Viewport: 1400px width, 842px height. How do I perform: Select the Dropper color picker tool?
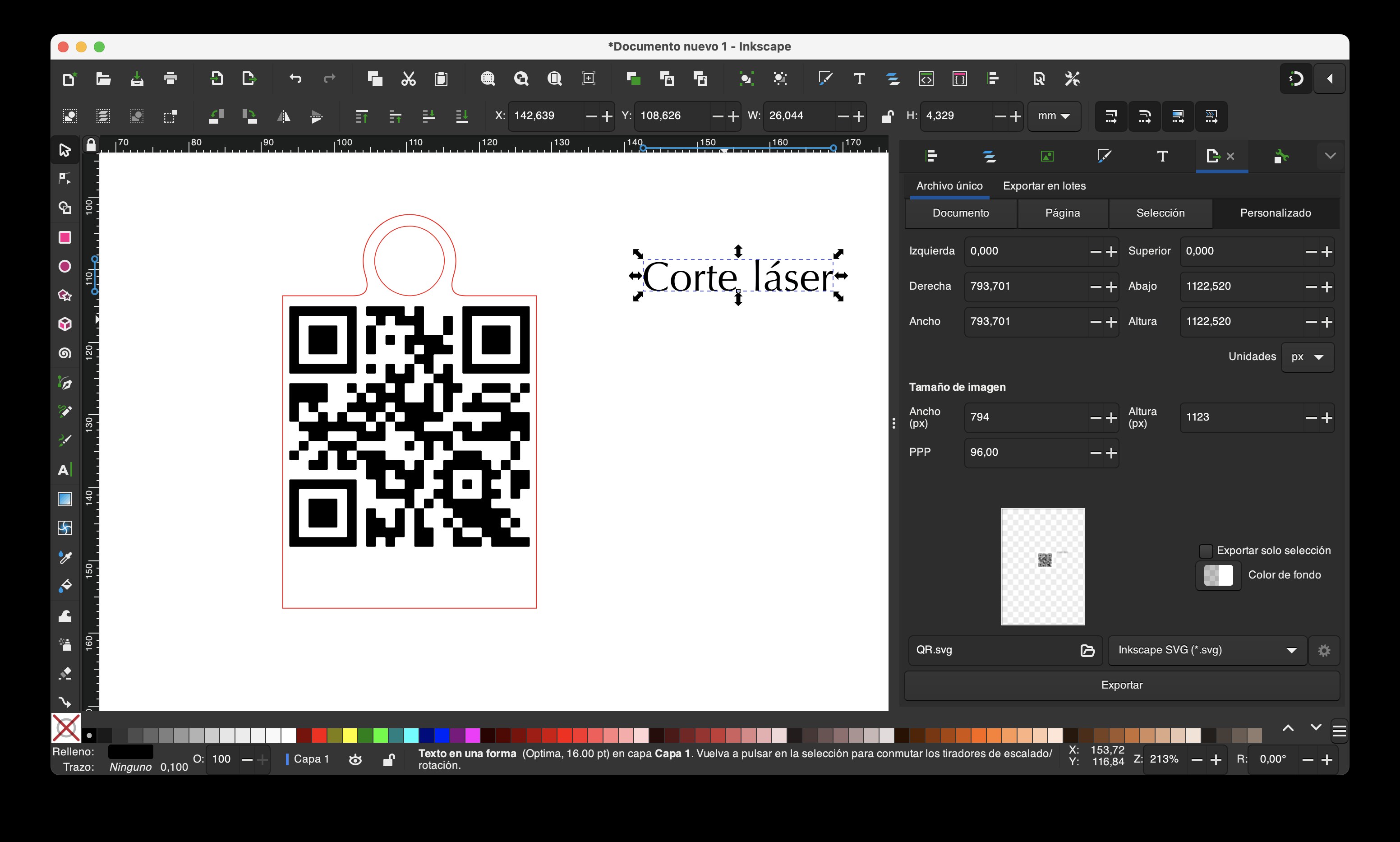pos(64,557)
